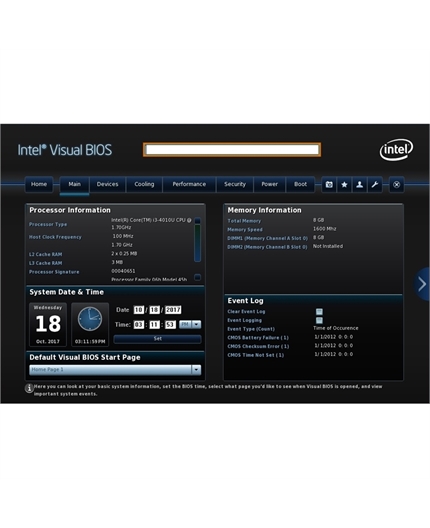This screenshot has height=528, width=430.
Task: Click the Event Type (Count) label
Action: pos(251,329)
